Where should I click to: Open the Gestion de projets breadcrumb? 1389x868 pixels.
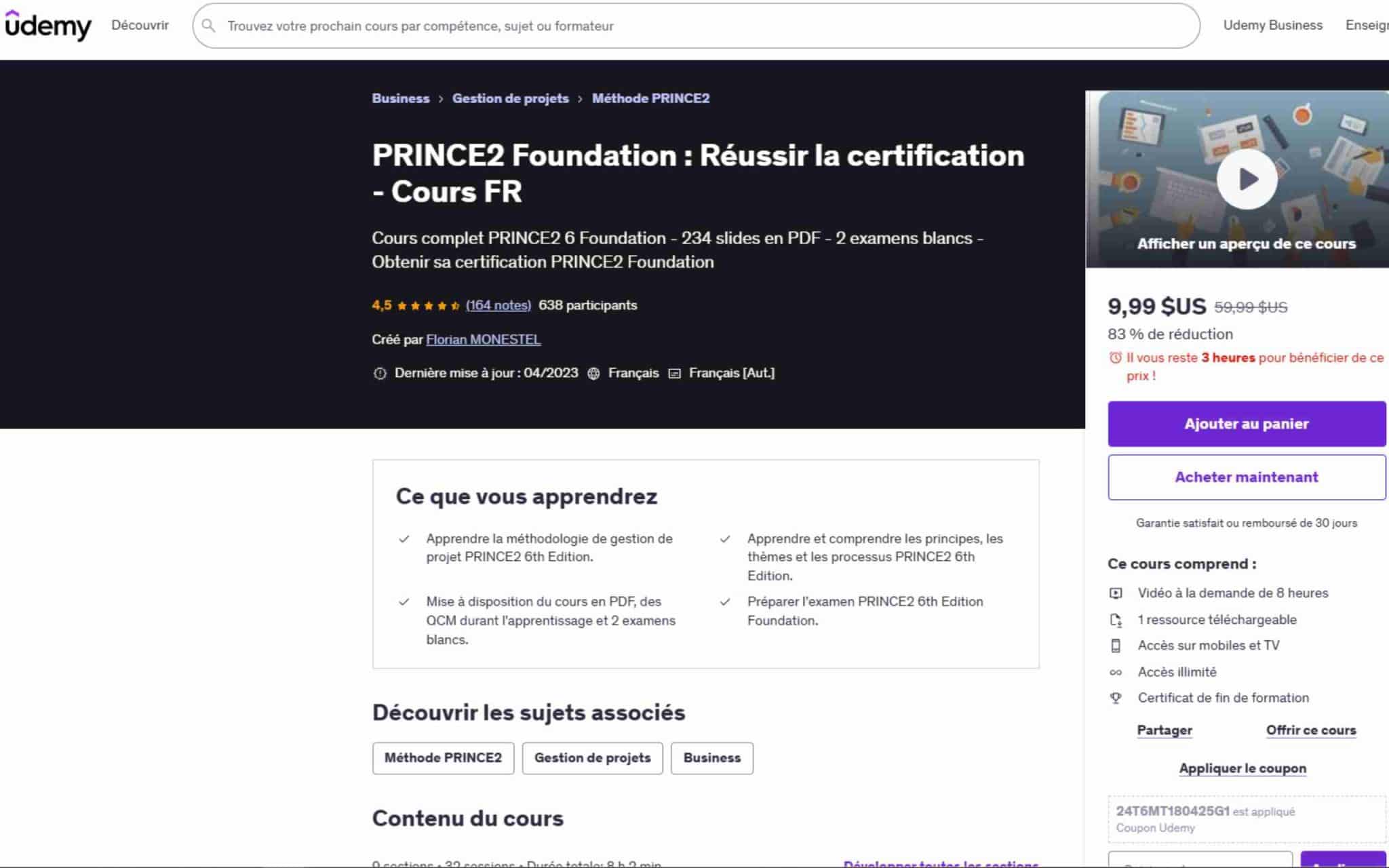[x=510, y=98]
